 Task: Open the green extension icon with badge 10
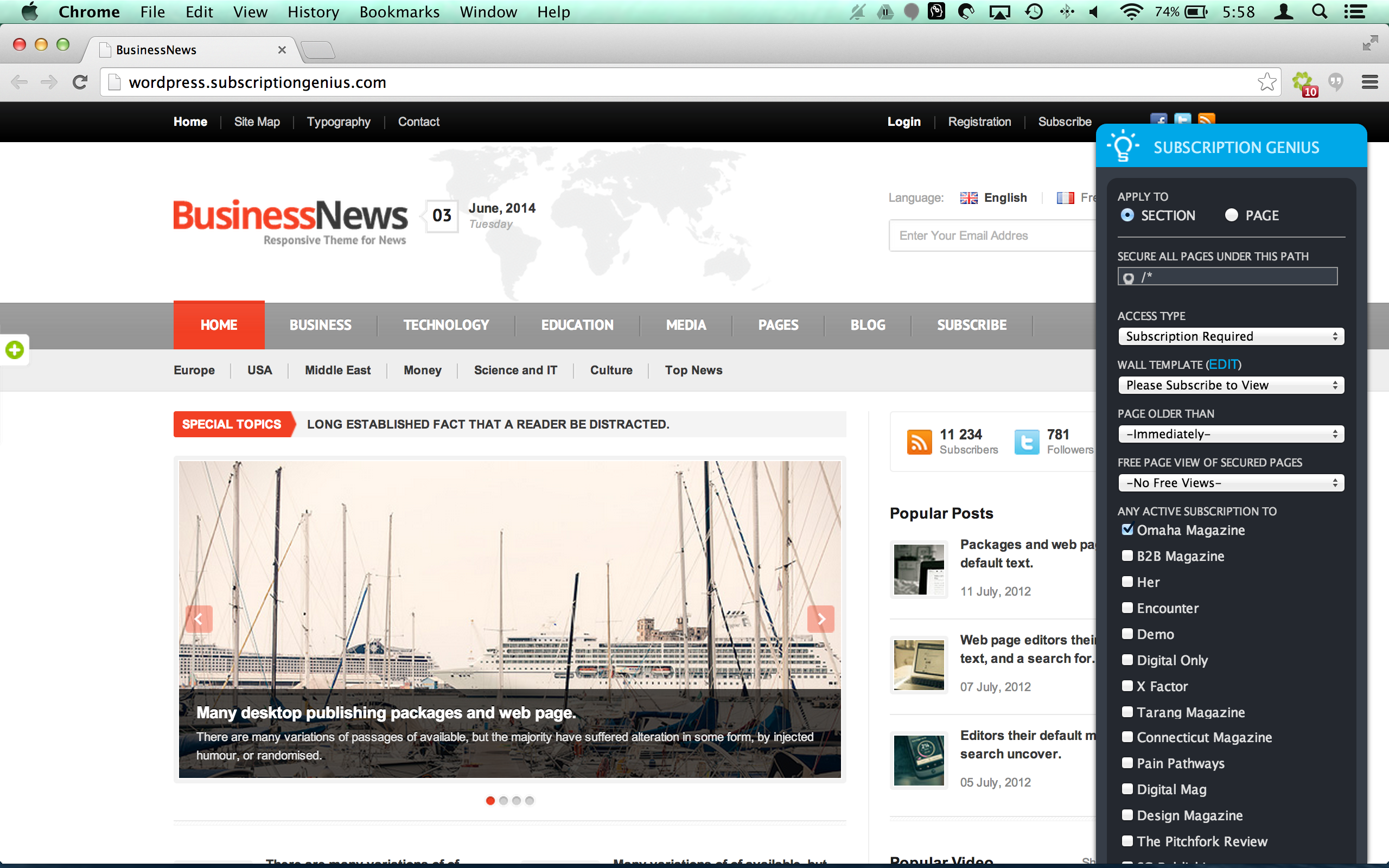click(x=1304, y=83)
